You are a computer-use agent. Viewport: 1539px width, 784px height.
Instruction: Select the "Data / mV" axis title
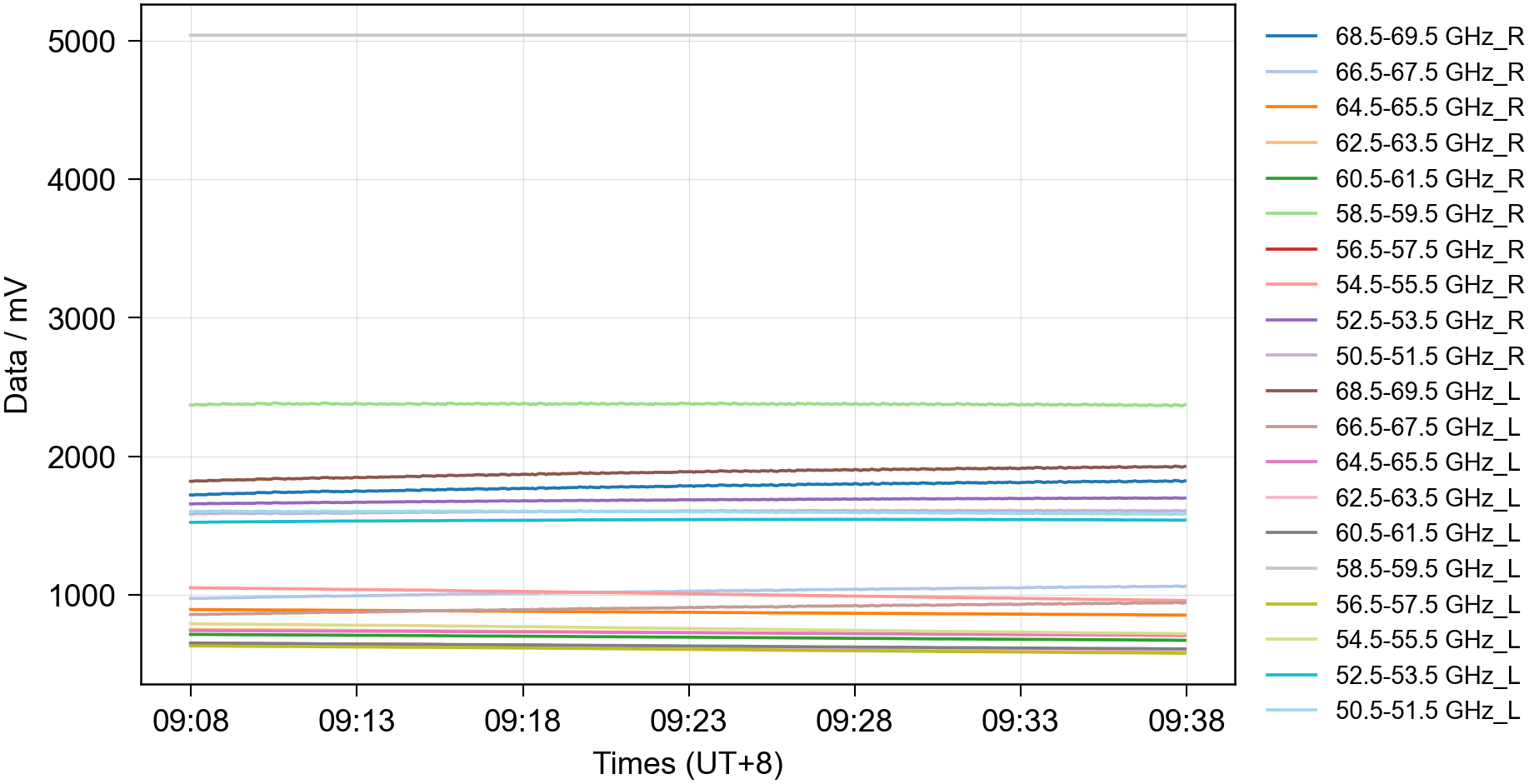click(17, 346)
